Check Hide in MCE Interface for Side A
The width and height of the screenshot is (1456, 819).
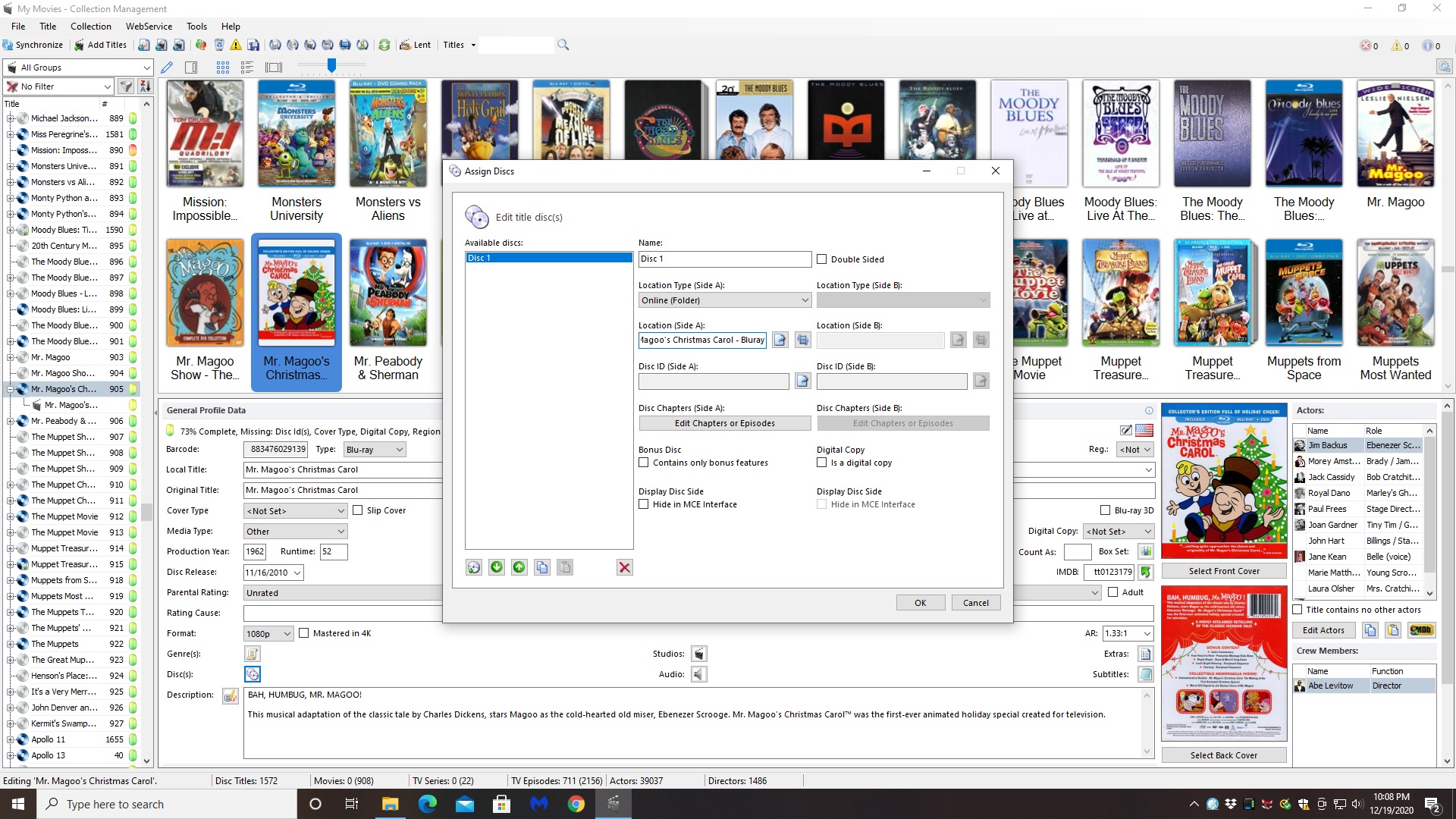pos(644,504)
